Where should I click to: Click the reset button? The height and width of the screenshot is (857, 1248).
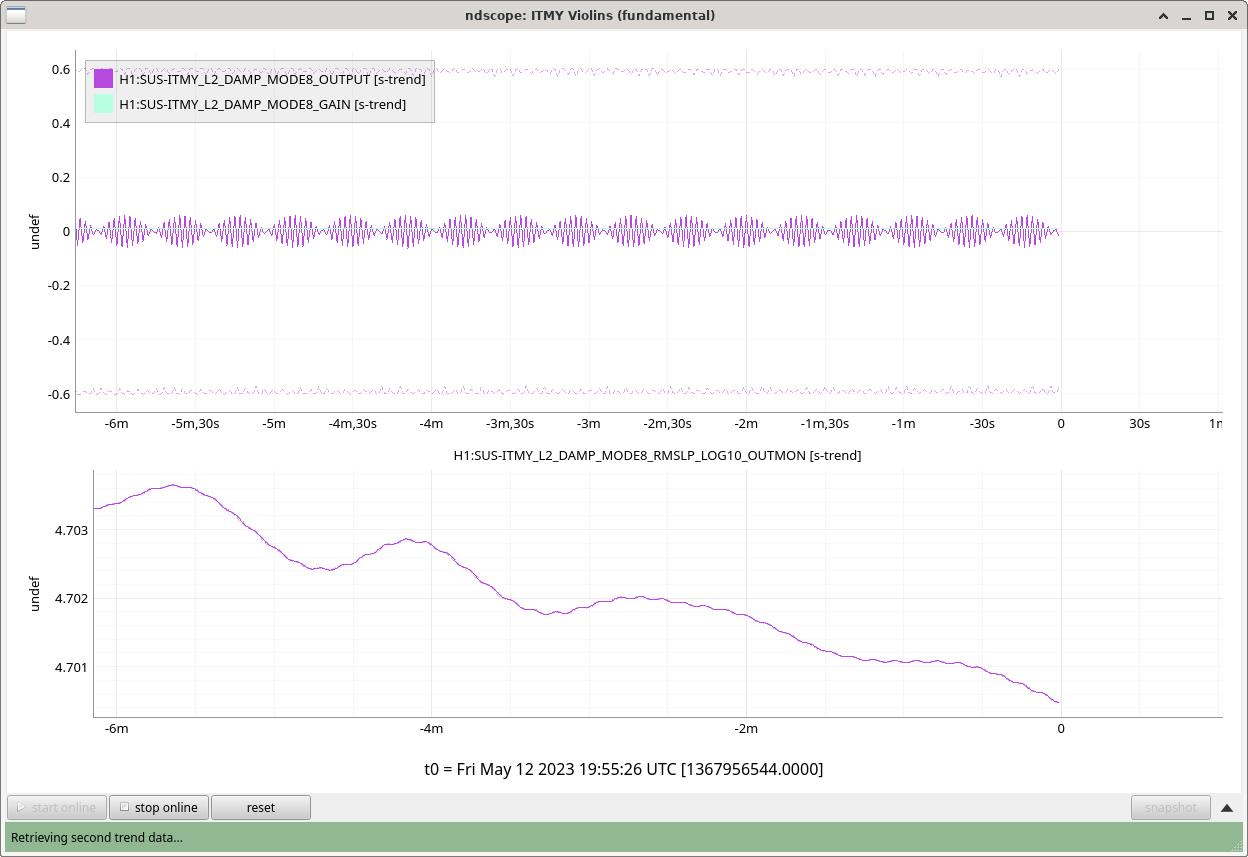(260, 807)
